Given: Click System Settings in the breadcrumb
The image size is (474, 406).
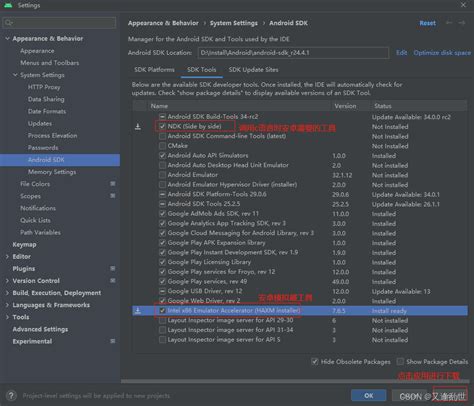Looking at the screenshot, I should pyautogui.click(x=234, y=23).
